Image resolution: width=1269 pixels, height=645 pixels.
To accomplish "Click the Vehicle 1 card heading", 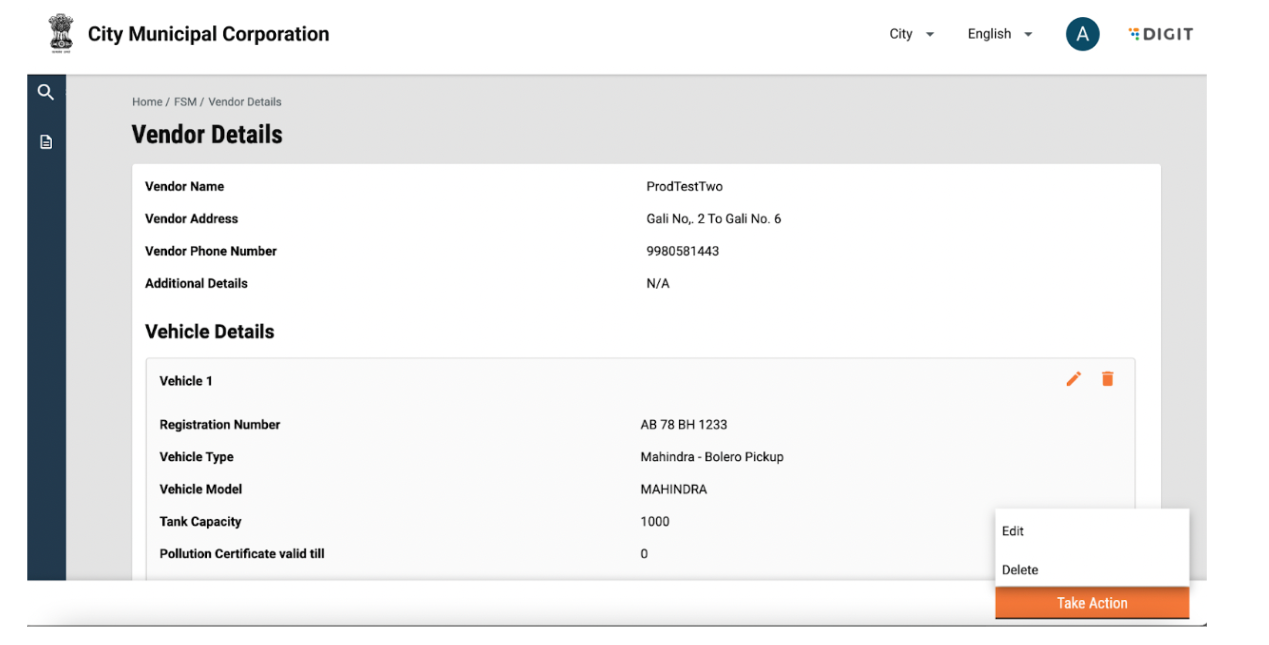I will [x=186, y=381].
